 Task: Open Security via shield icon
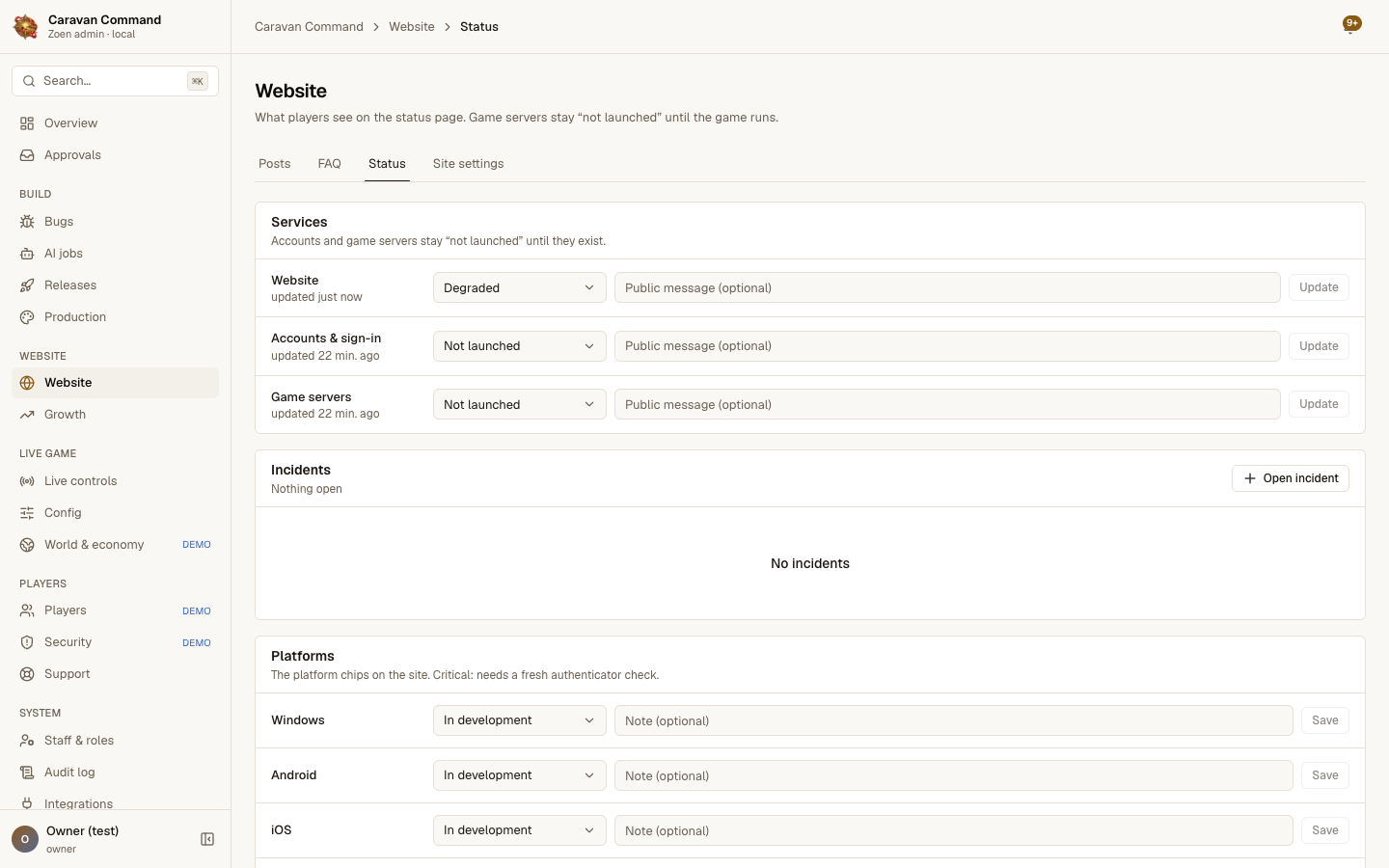tap(27, 642)
